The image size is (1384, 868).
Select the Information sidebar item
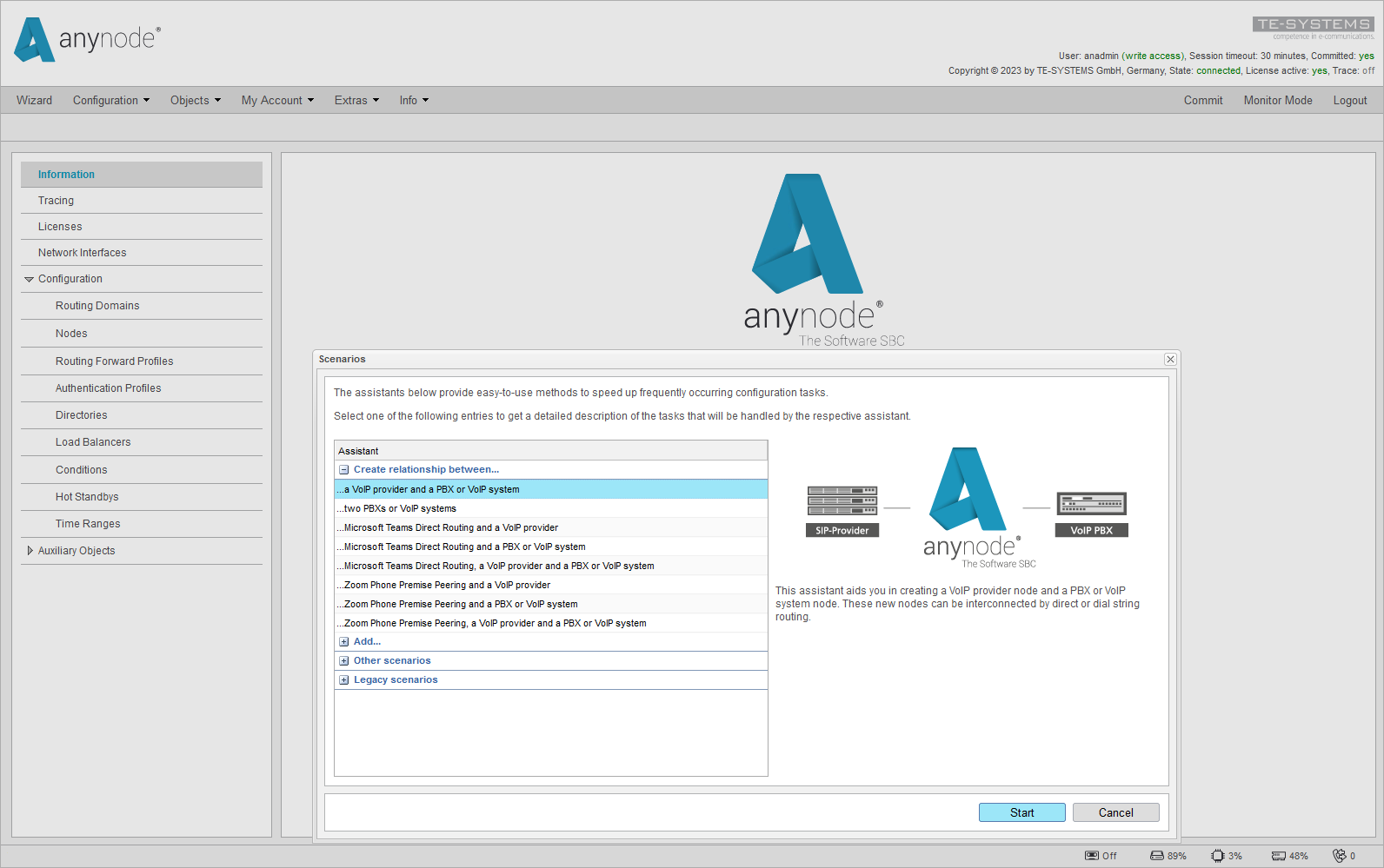pos(142,175)
